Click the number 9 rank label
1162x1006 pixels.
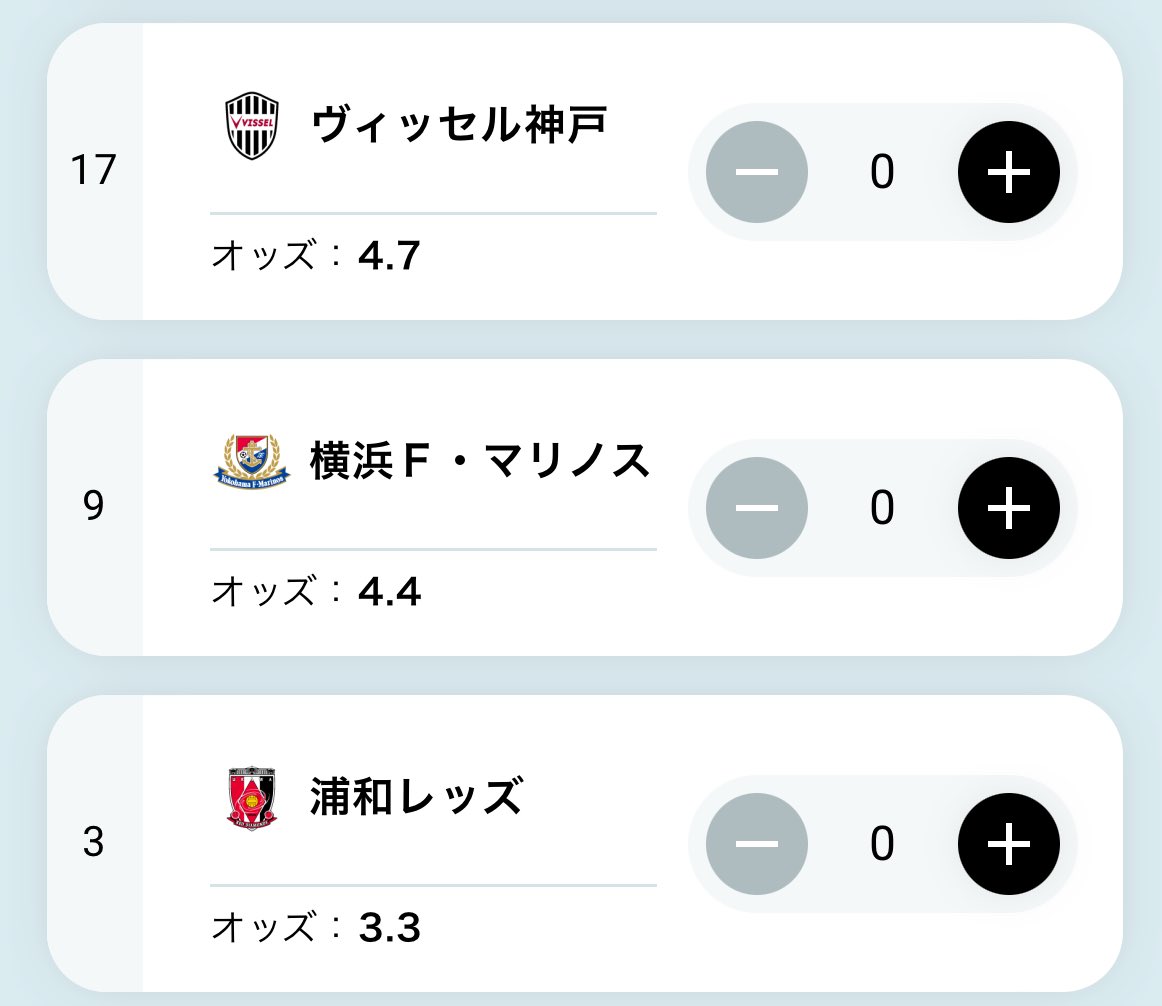[x=93, y=506]
